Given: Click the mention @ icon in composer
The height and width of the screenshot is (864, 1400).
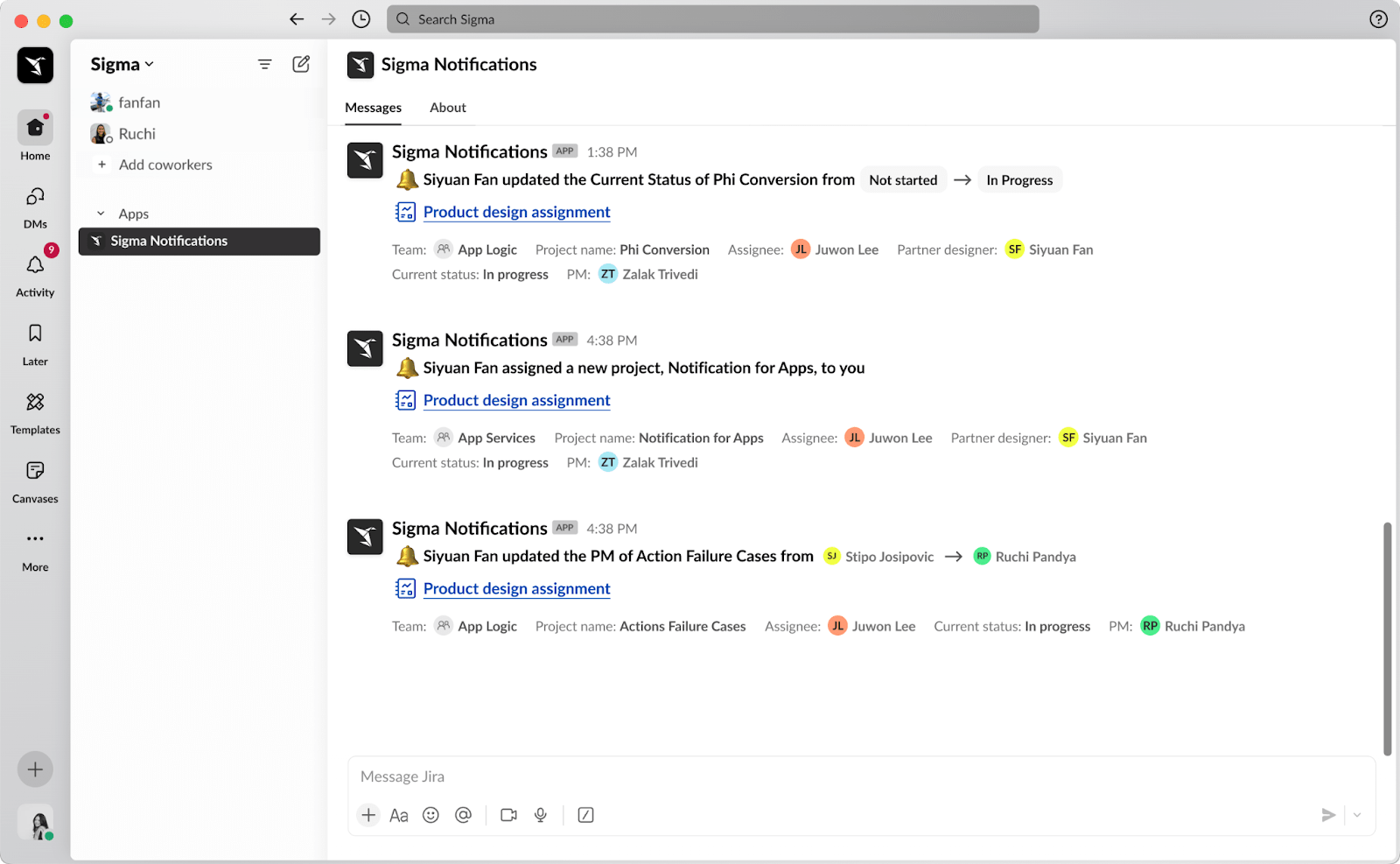Looking at the screenshot, I should [463, 815].
